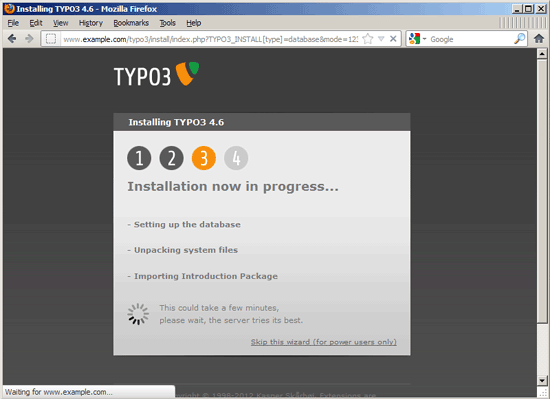This screenshot has width=550, height=399.
Task: Open the Tools menu
Action: pyautogui.click(x=167, y=23)
